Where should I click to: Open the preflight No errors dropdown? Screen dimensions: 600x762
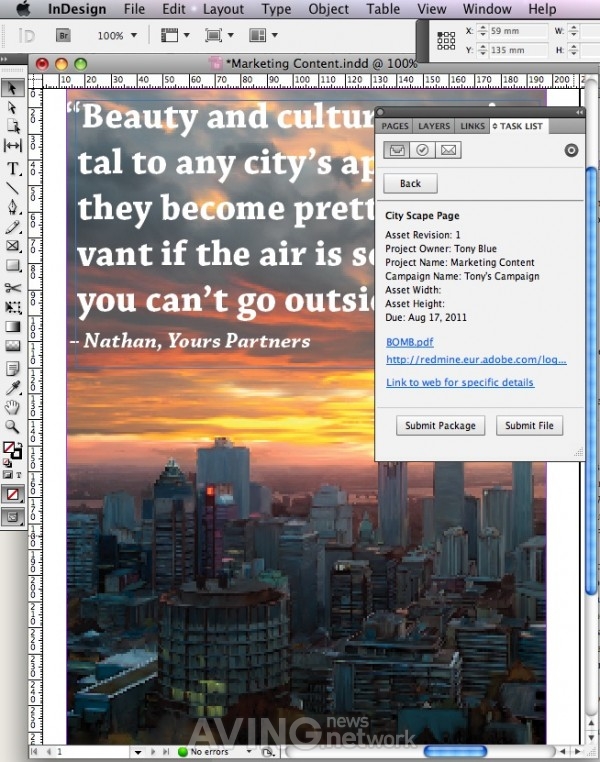(250, 752)
